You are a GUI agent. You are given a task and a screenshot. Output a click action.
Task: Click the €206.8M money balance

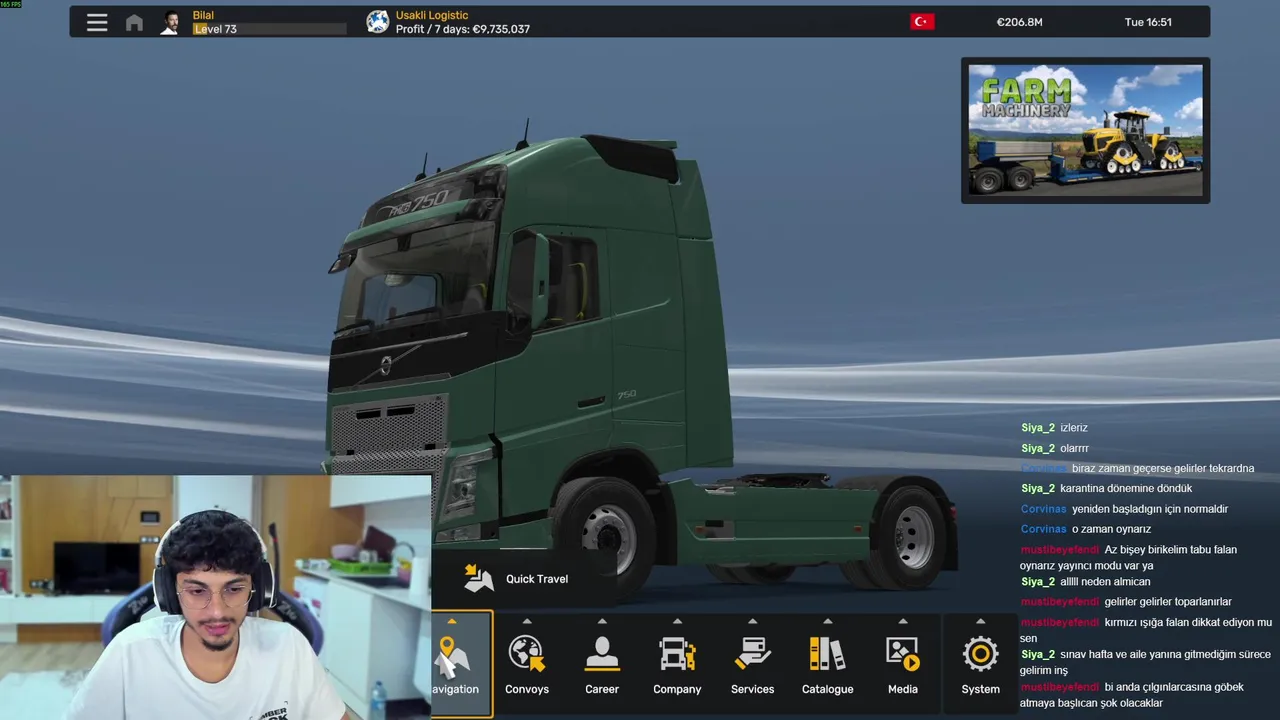point(1019,22)
